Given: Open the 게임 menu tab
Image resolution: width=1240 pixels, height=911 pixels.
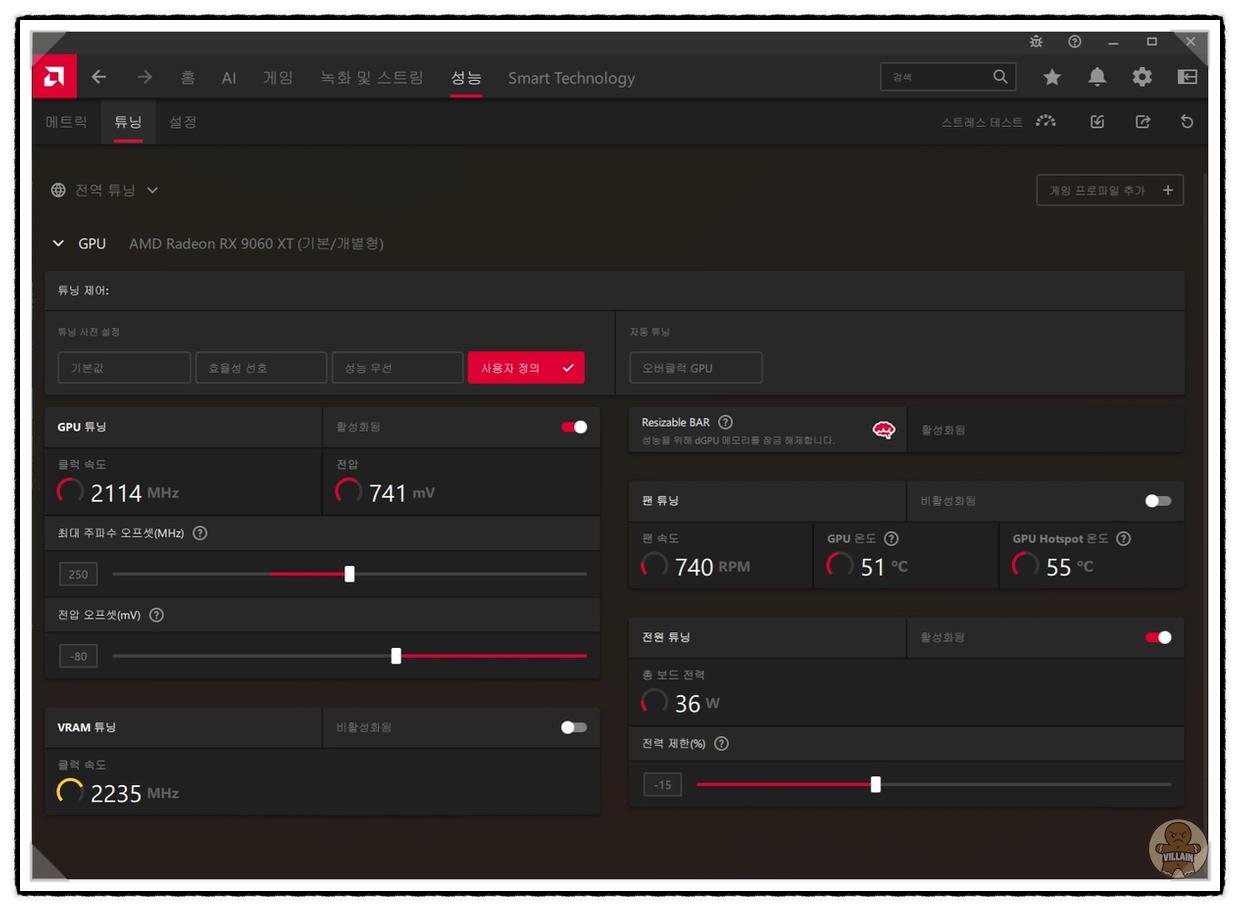Looking at the screenshot, I should (278, 77).
